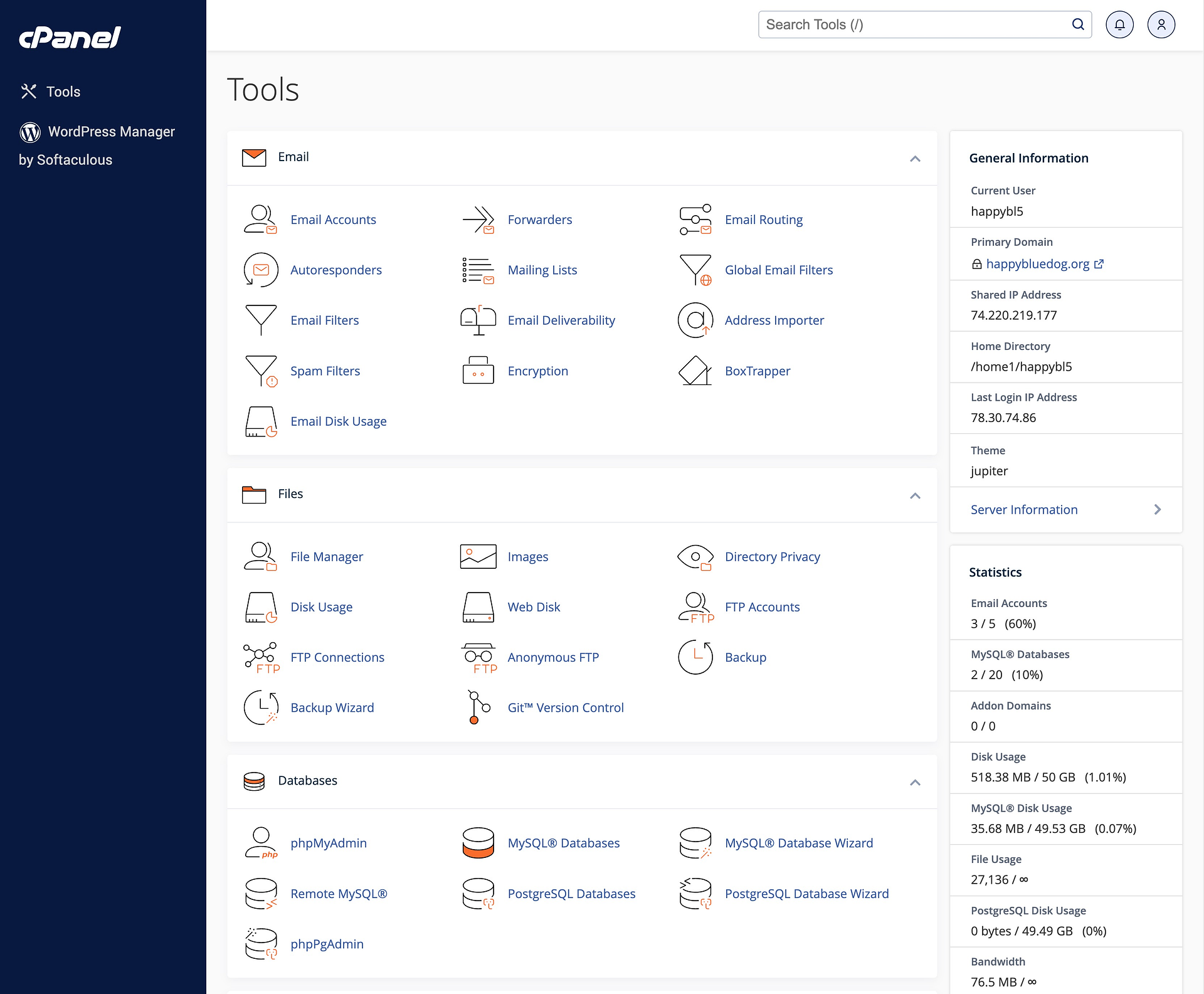Click Tools in left sidebar
The image size is (1204, 994).
pos(62,91)
